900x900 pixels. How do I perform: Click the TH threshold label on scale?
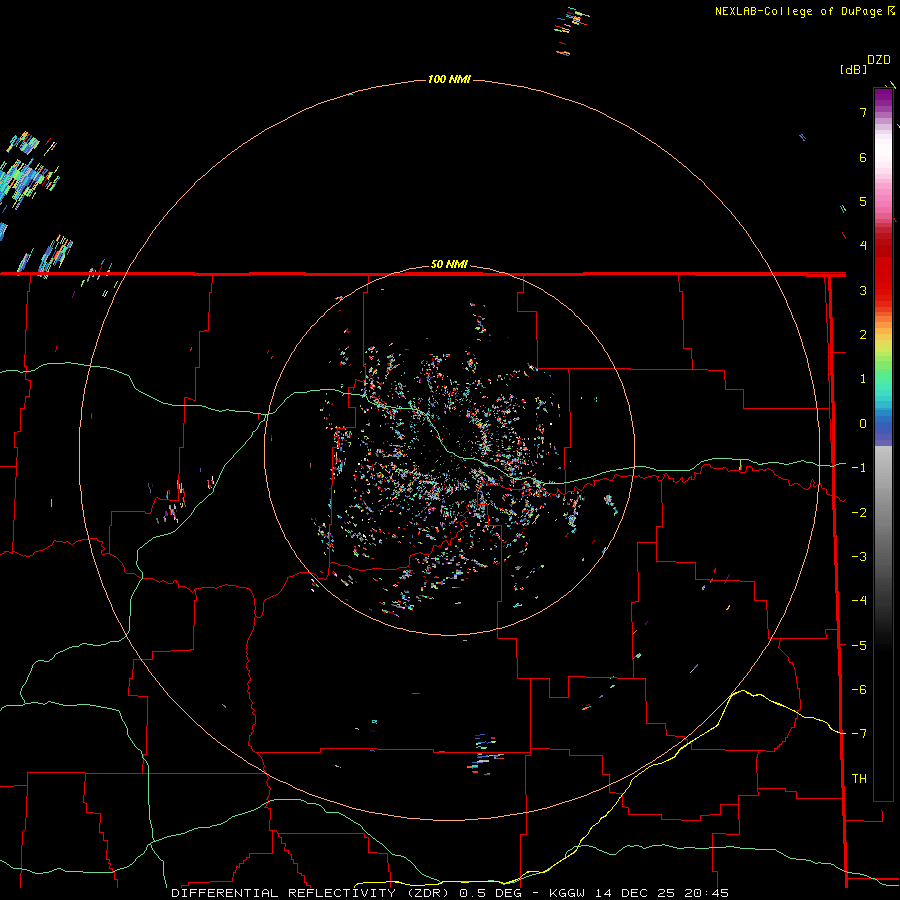tap(859, 779)
